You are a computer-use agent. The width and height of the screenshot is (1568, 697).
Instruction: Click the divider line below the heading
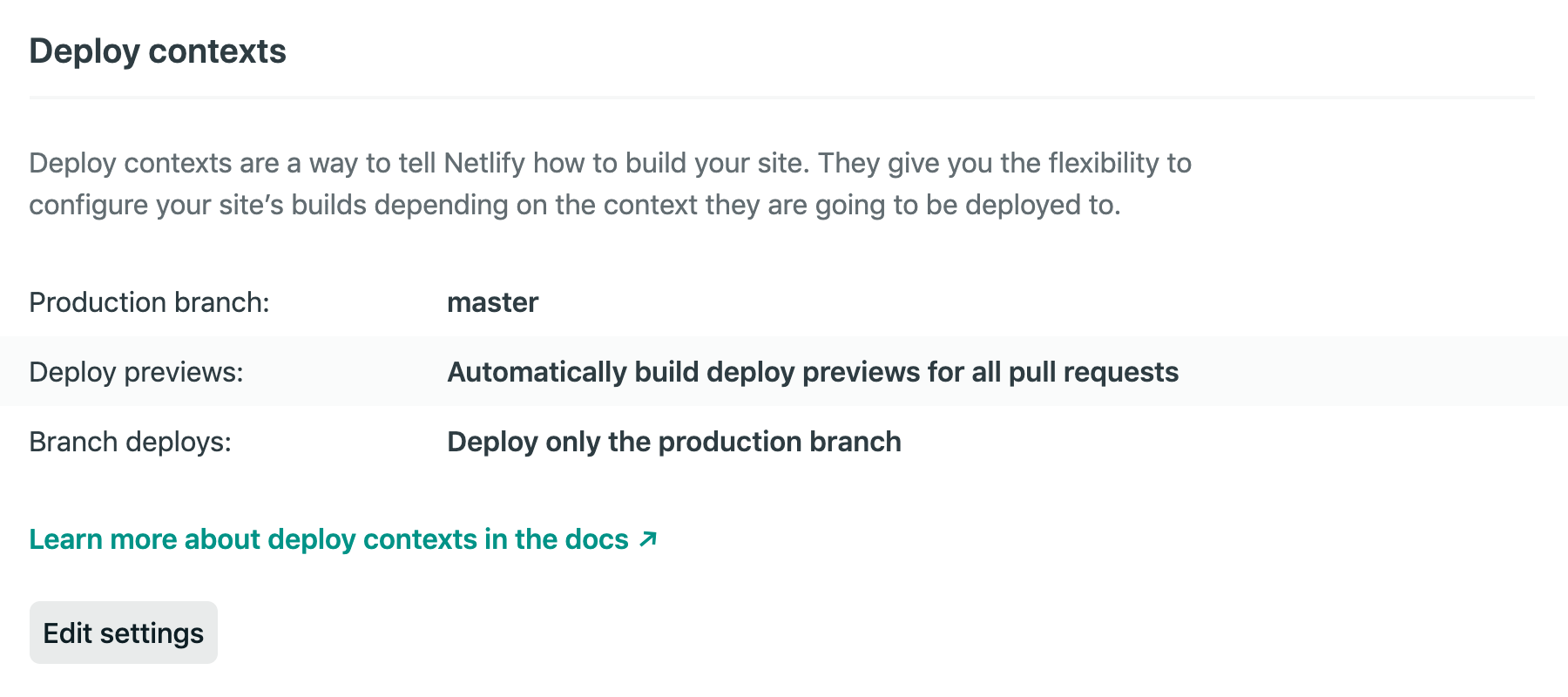coord(781,98)
